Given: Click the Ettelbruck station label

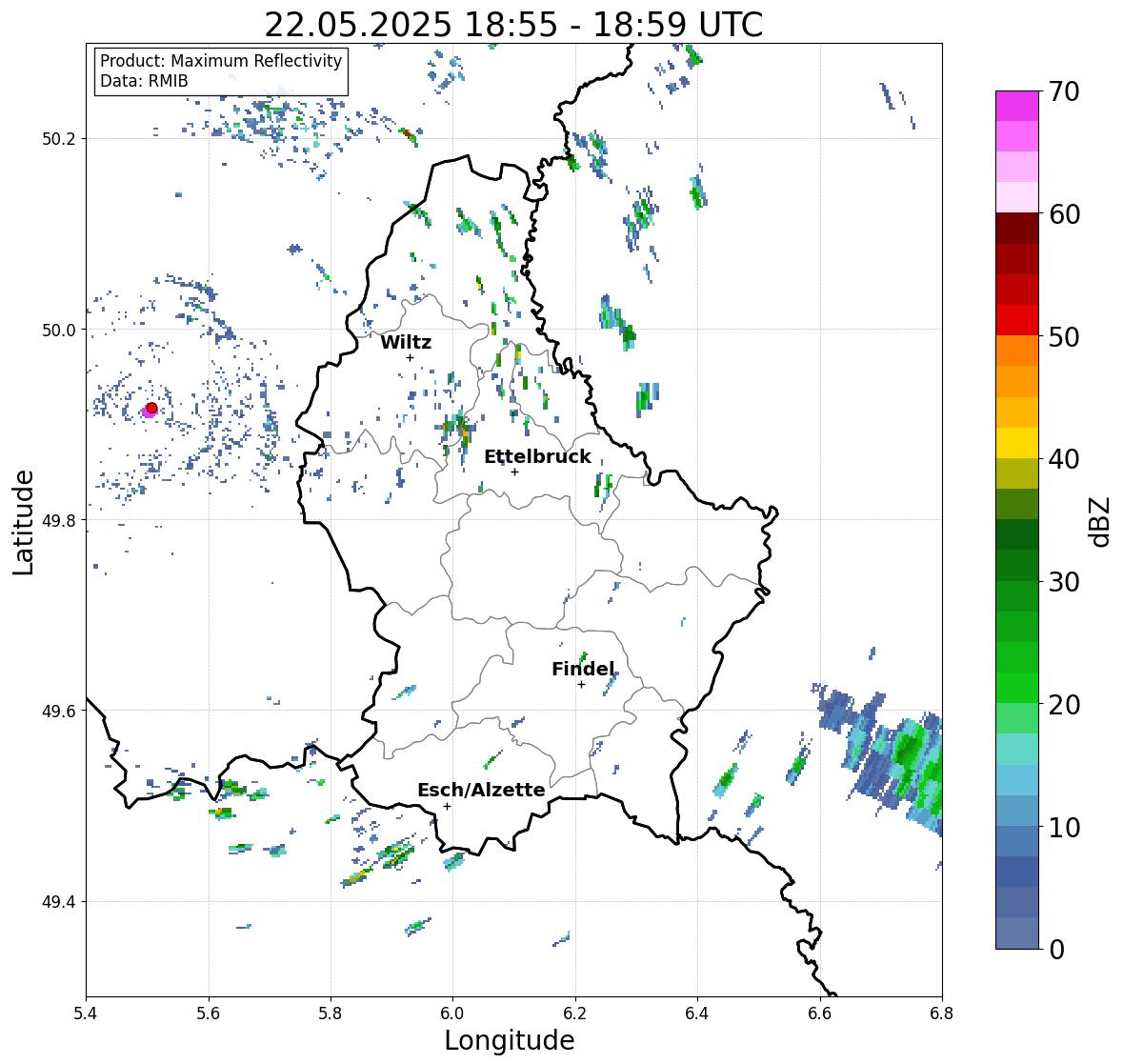Looking at the screenshot, I should [x=537, y=456].
